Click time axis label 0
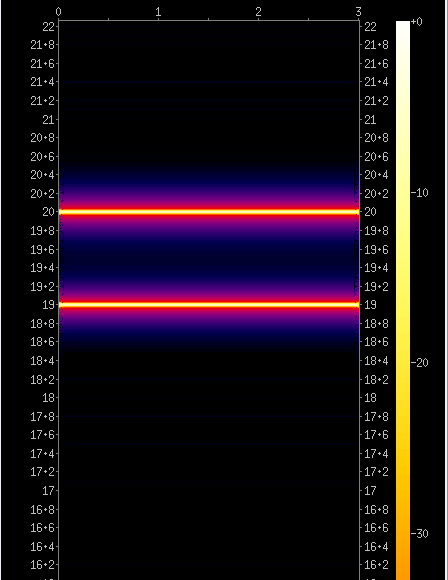The height and width of the screenshot is (580, 448). [x=58, y=12]
